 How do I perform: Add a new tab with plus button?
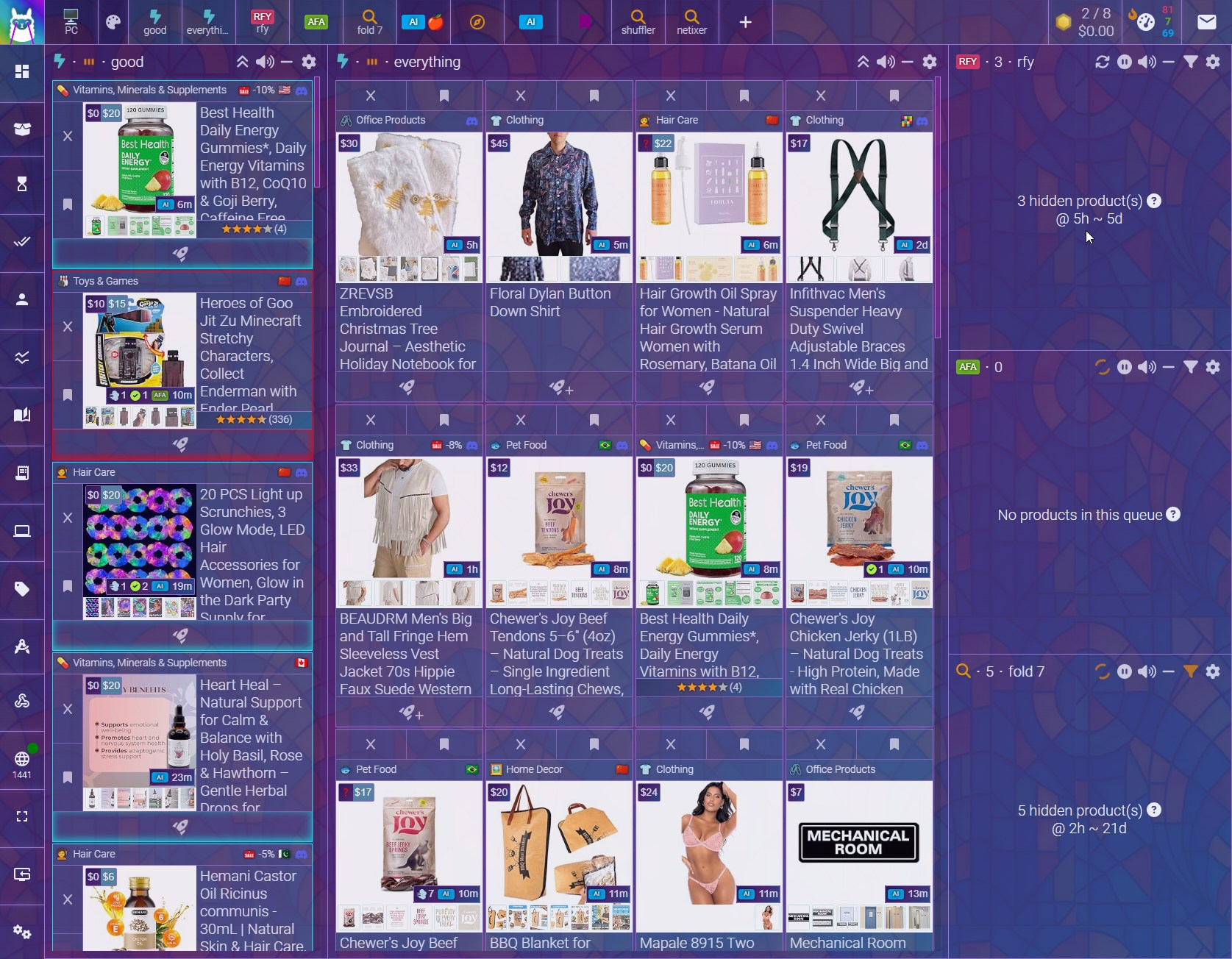tap(745, 22)
